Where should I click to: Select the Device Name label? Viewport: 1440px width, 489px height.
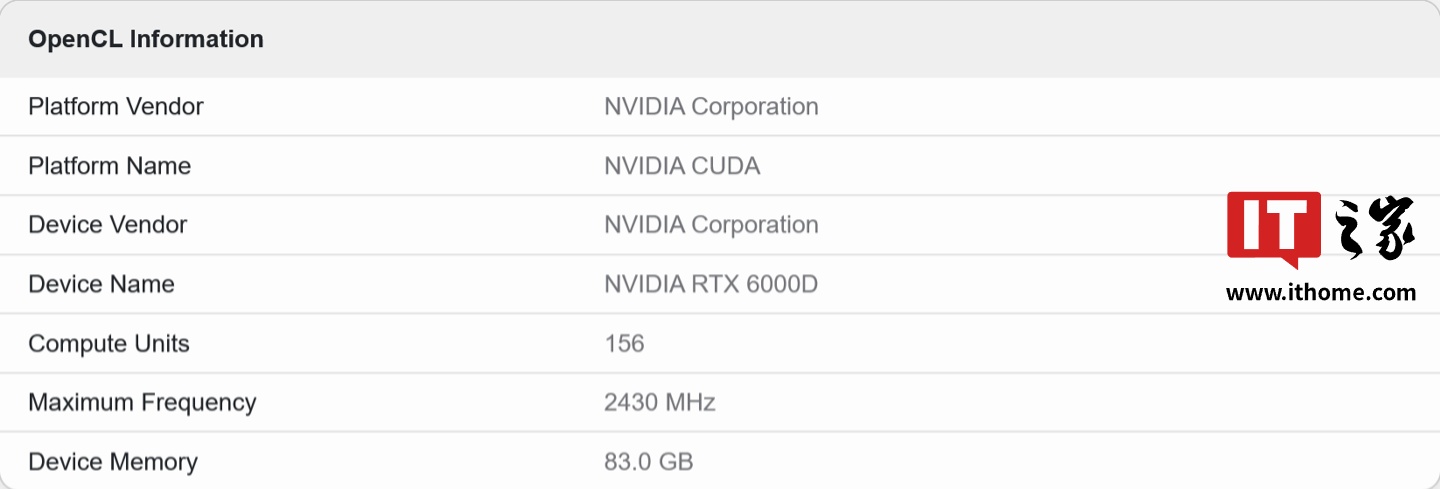click(x=101, y=284)
